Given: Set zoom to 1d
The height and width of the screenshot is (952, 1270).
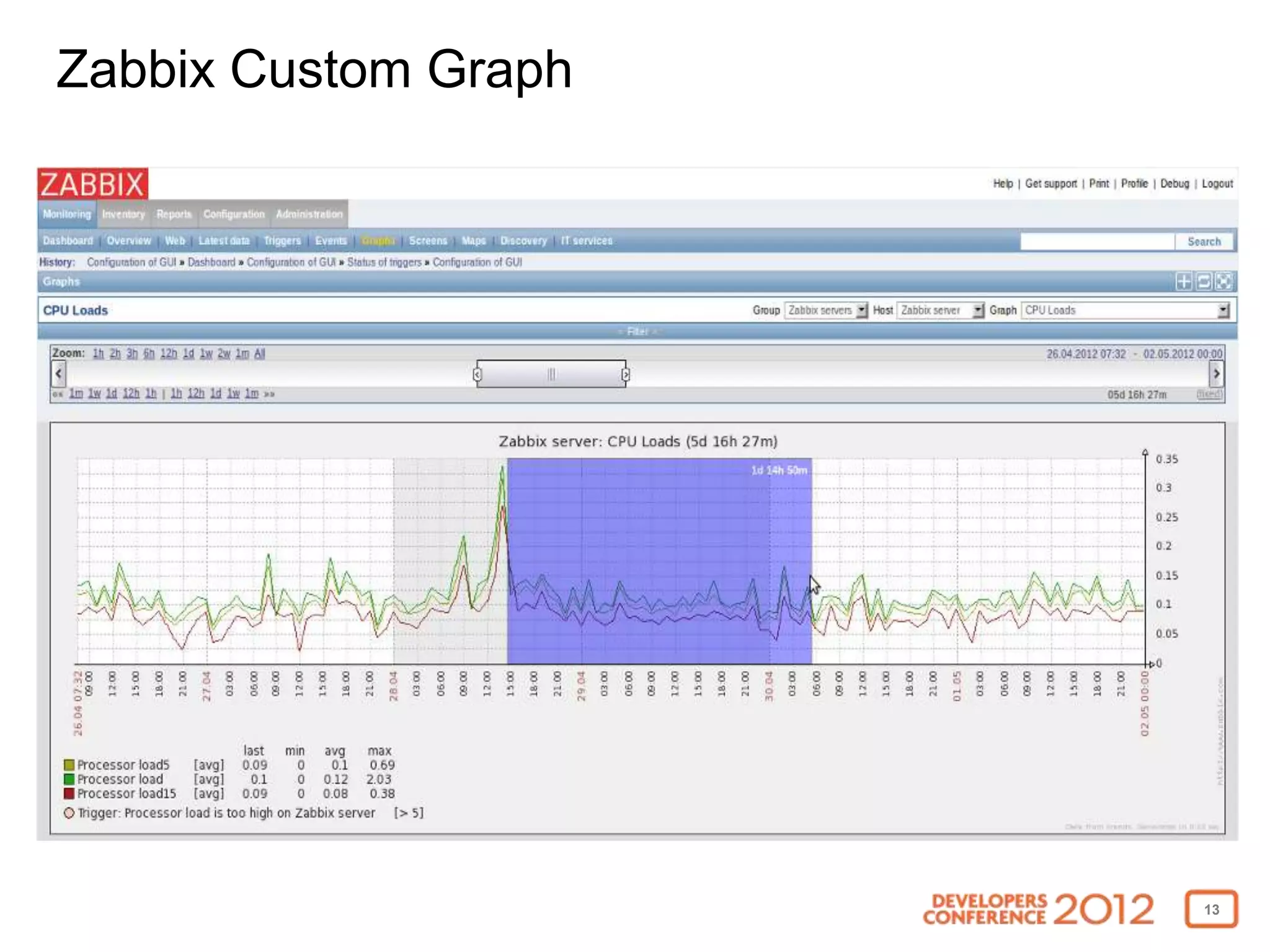Looking at the screenshot, I should pyautogui.click(x=189, y=354).
